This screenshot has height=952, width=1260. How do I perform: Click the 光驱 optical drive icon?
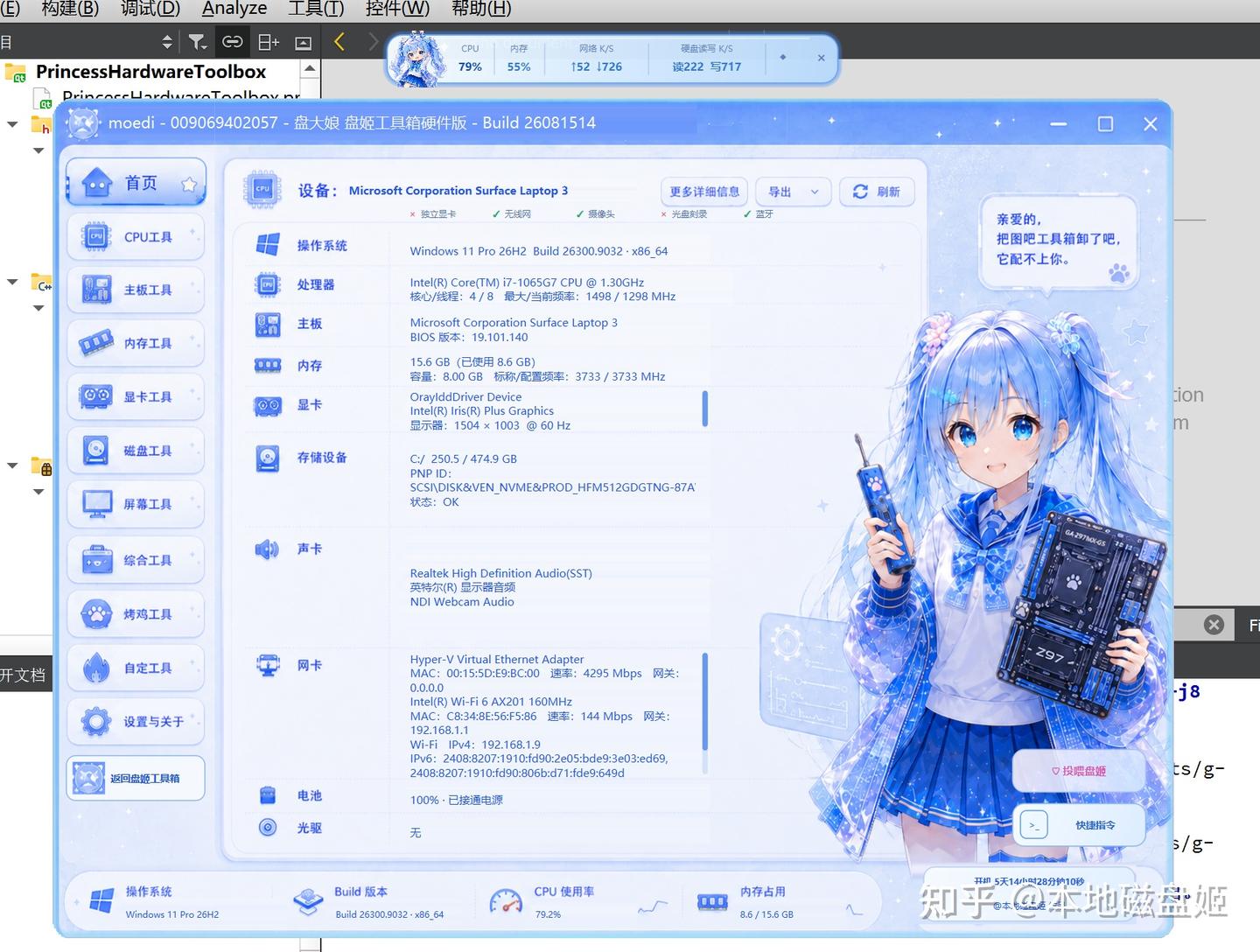268,827
